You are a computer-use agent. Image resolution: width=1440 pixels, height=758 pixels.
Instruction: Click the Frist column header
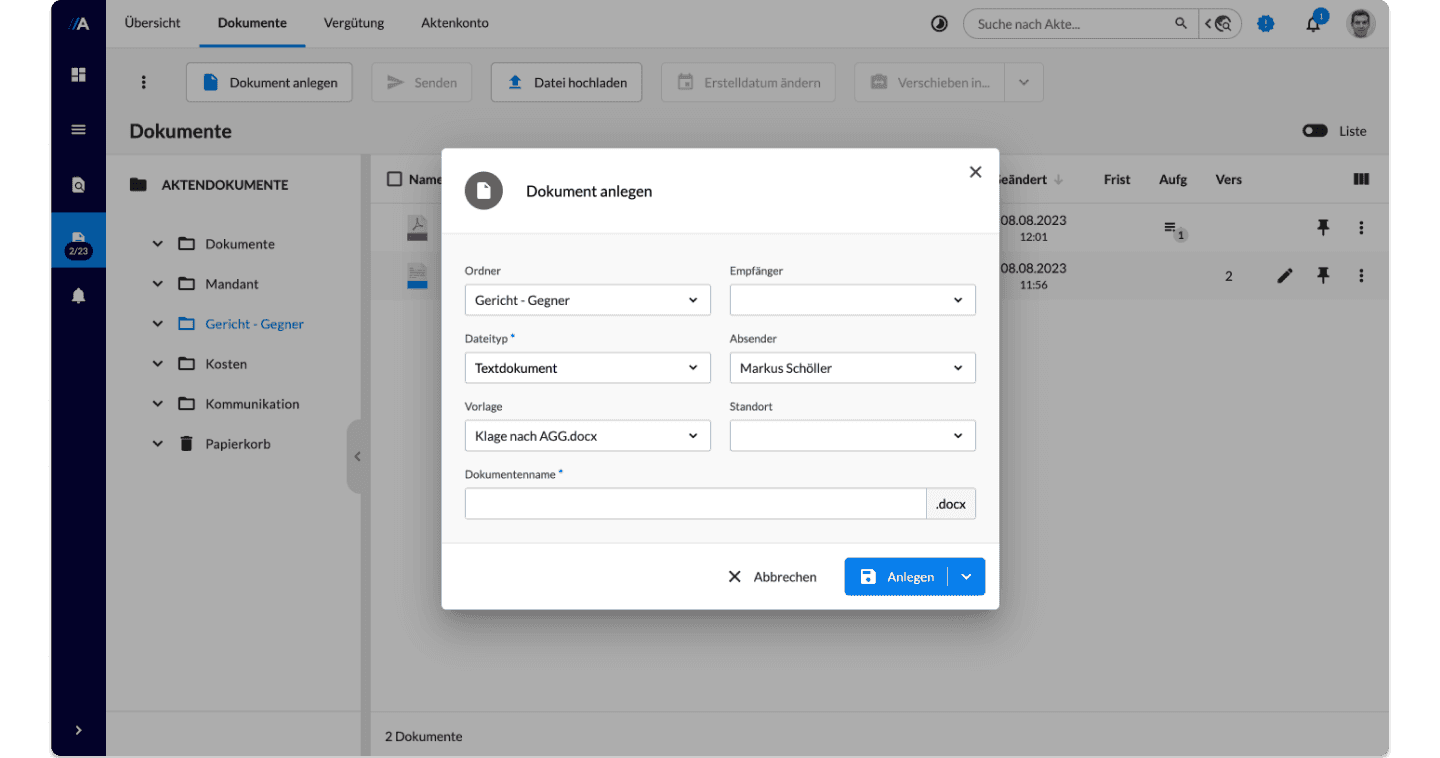point(1117,179)
